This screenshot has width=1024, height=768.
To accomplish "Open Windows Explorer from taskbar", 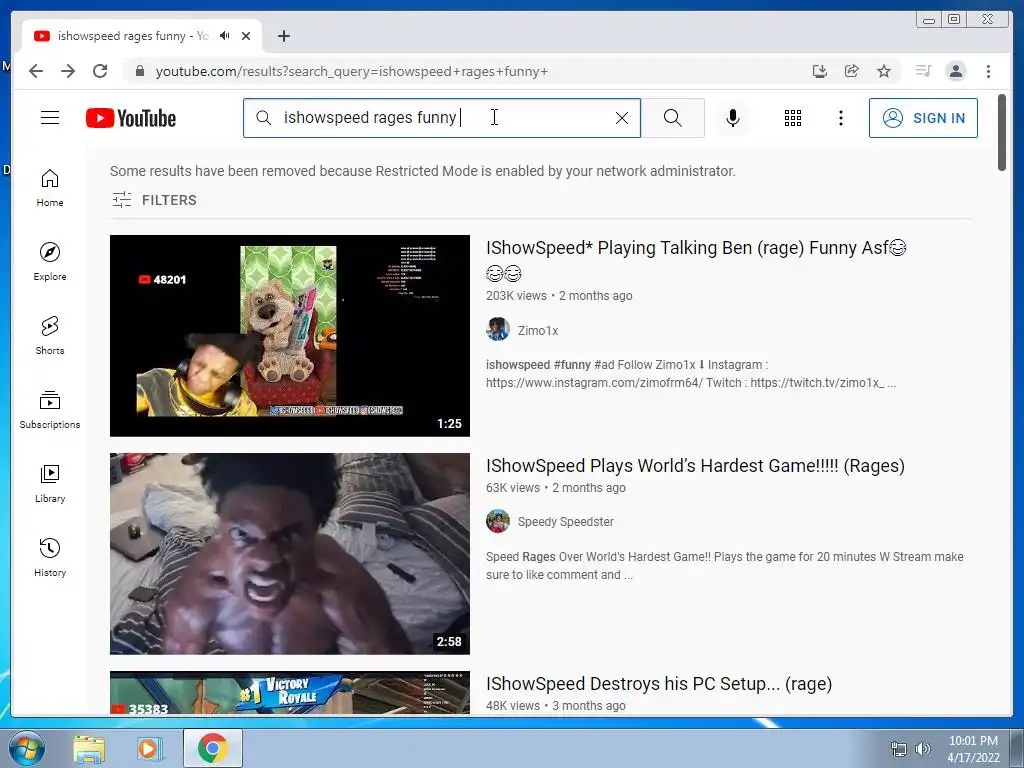I will [89, 749].
